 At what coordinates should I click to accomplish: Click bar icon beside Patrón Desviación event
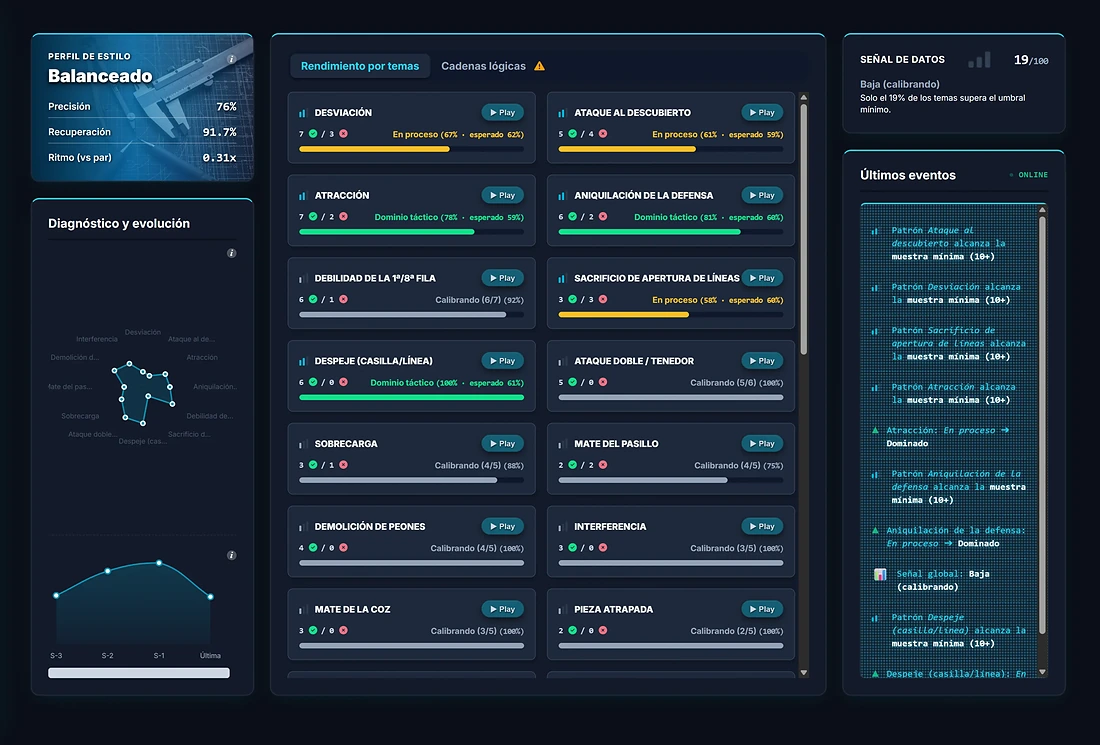click(x=875, y=288)
